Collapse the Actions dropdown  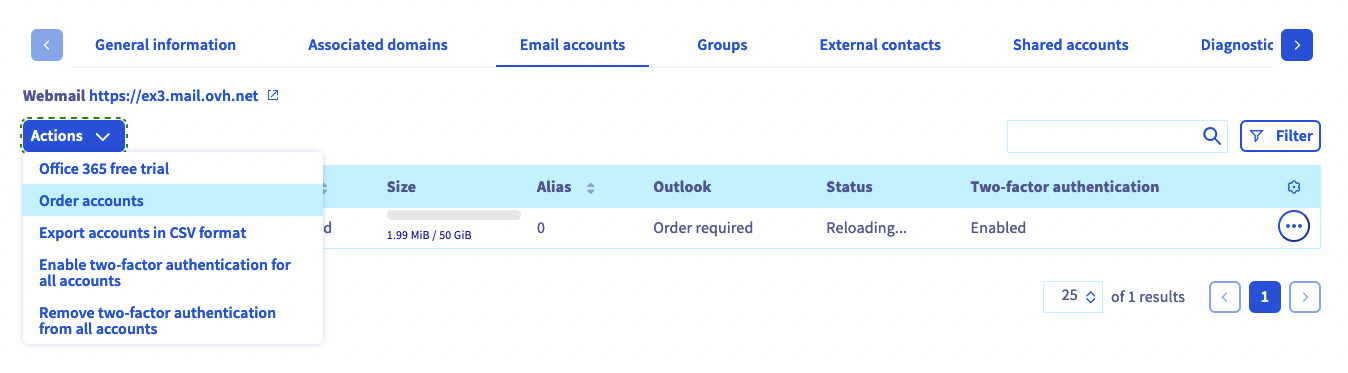click(x=74, y=136)
